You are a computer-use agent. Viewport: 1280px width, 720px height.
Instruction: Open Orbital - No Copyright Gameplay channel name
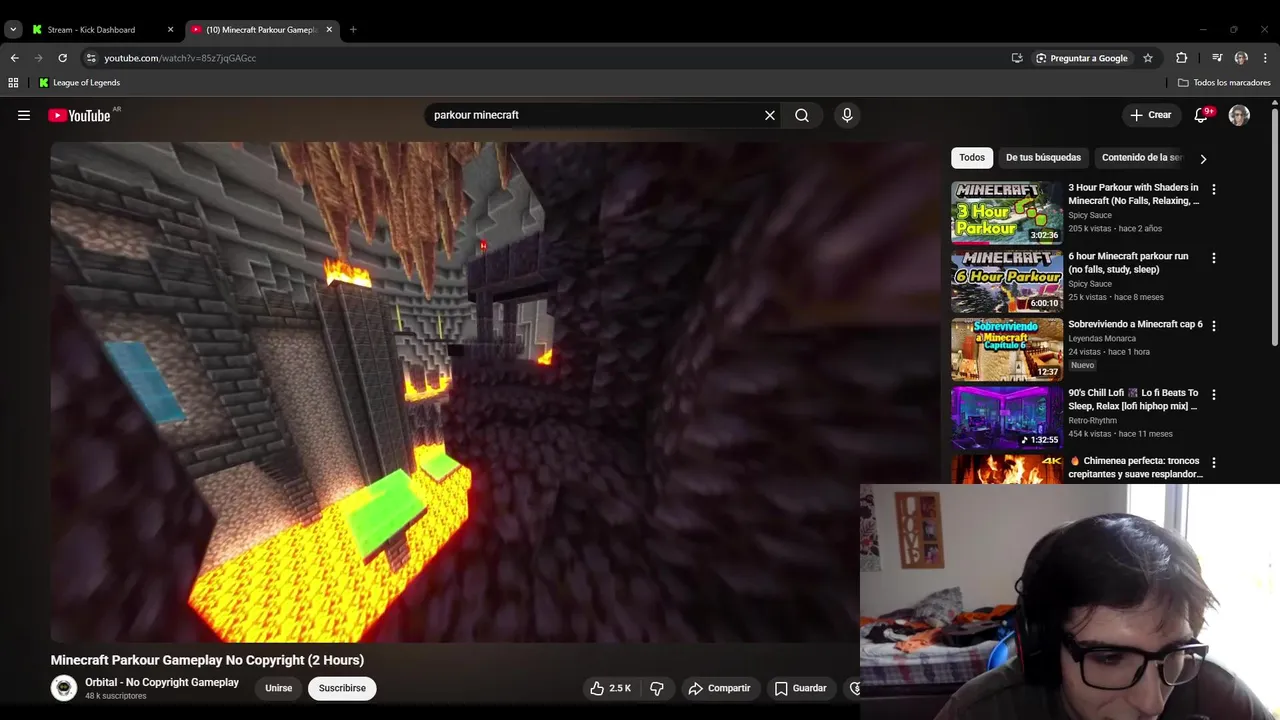162,682
